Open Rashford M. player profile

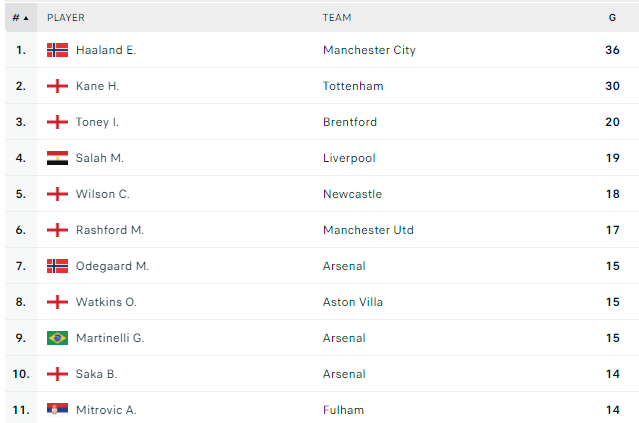110,230
